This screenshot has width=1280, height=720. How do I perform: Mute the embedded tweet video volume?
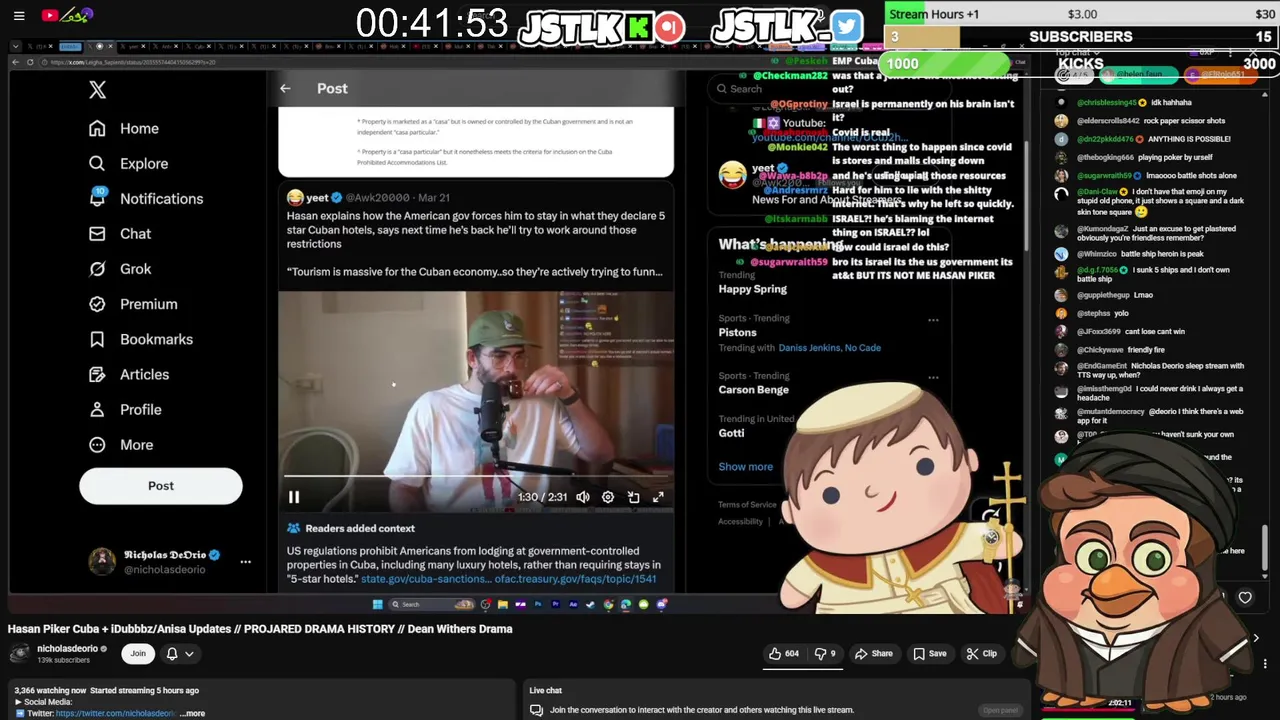click(583, 497)
